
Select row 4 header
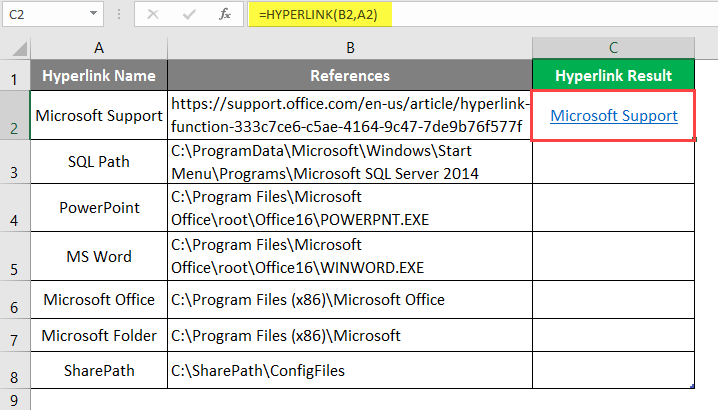pyautogui.click(x=15, y=208)
